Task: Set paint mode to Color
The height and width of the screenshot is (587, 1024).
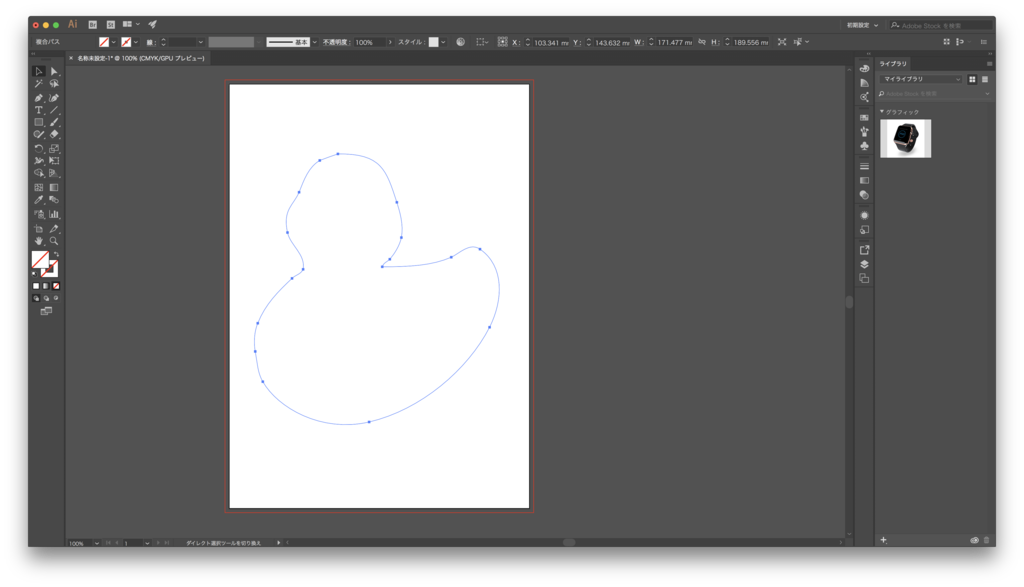Action: [x=36, y=286]
